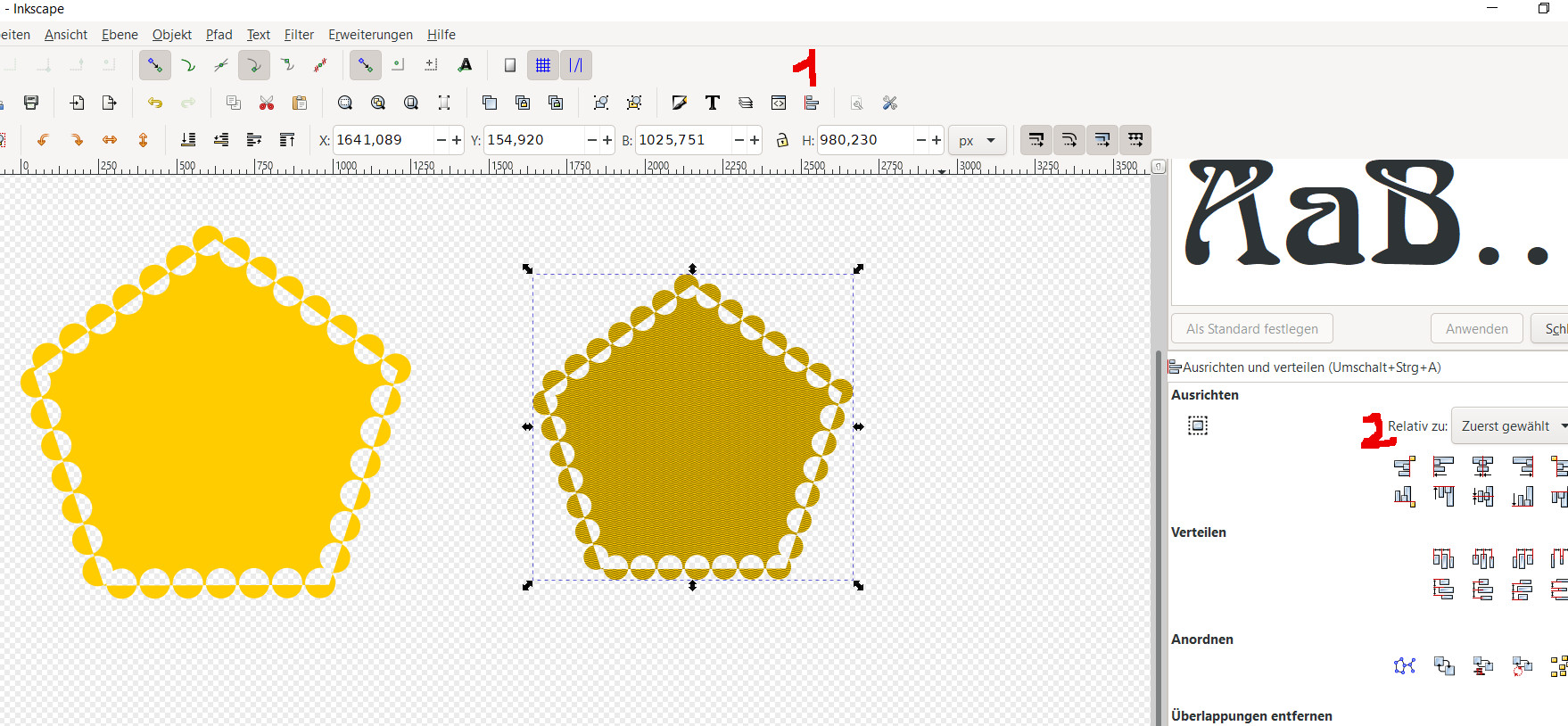
Task: Open the Erweiterungen menu
Action: click(x=370, y=35)
